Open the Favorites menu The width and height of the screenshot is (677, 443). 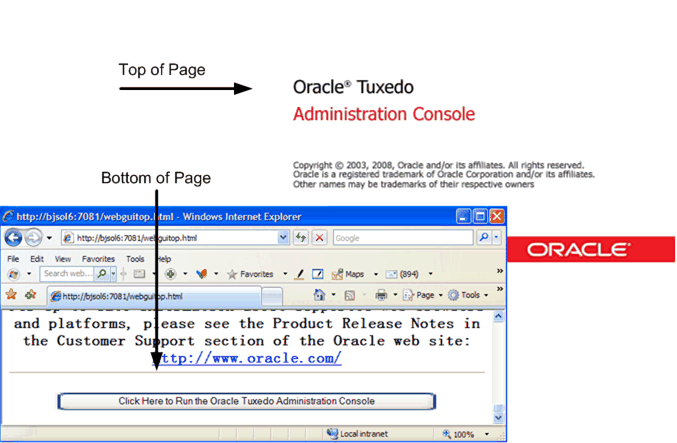98,259
